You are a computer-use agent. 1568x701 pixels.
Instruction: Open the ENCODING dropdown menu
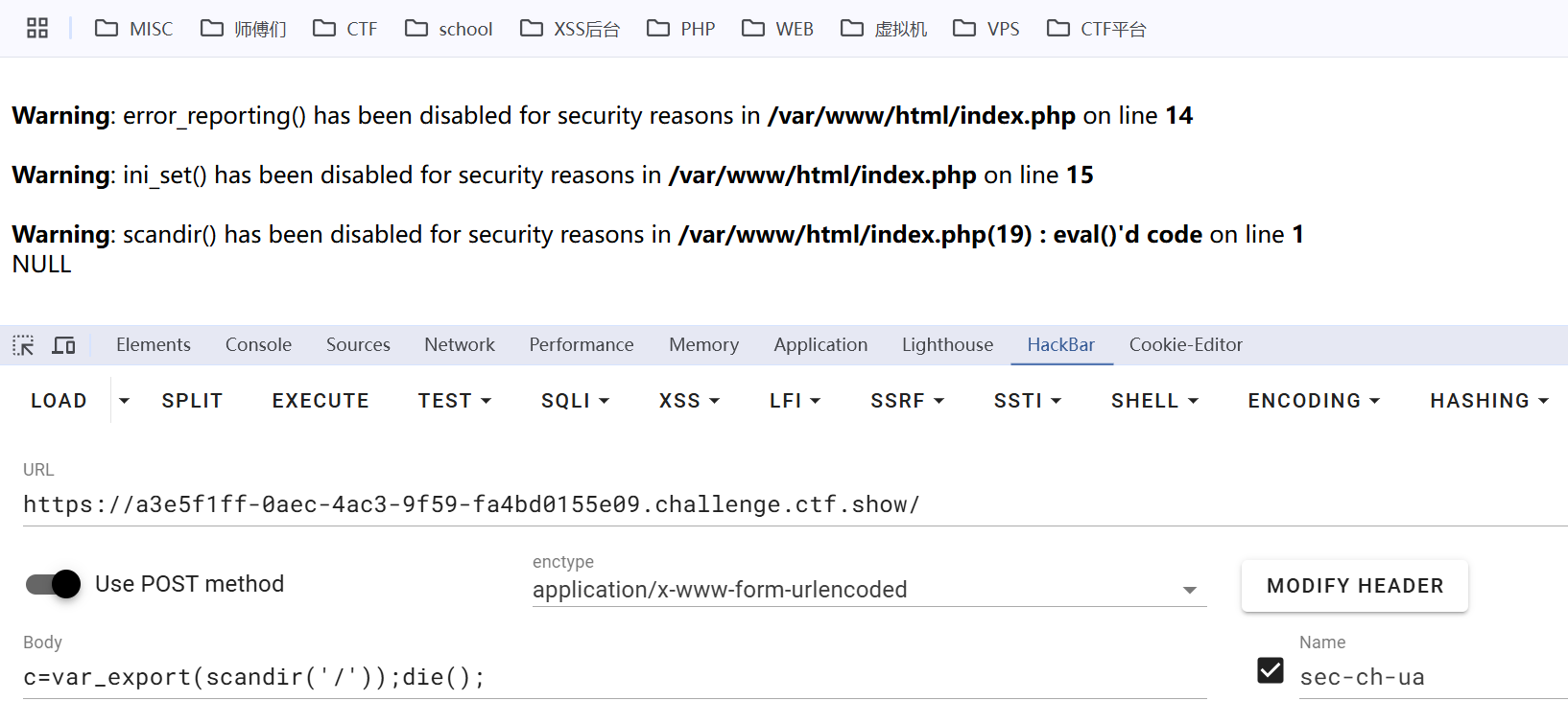(1313, 401)
